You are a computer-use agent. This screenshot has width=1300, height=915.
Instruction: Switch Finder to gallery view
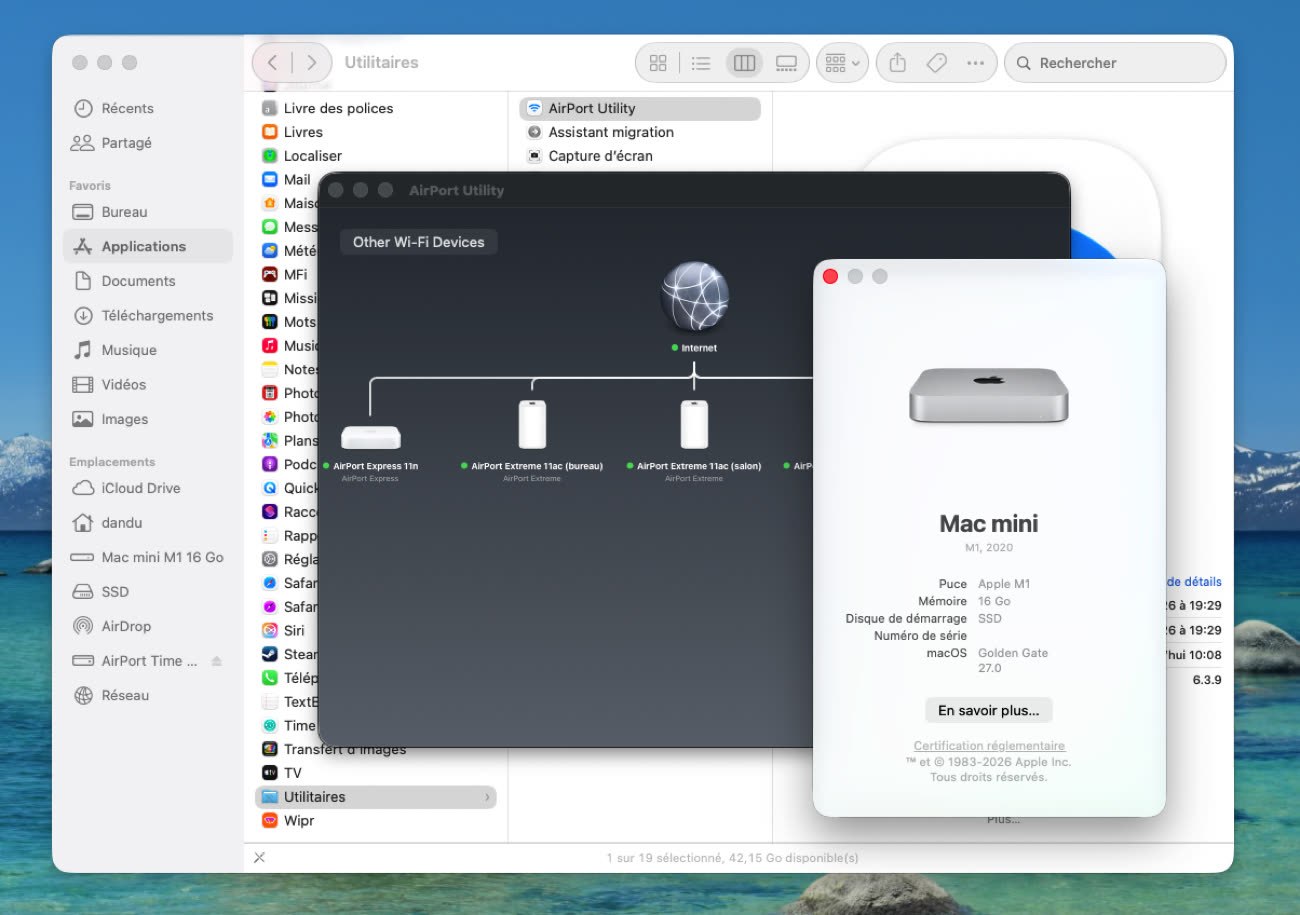(x=787, y=63)
